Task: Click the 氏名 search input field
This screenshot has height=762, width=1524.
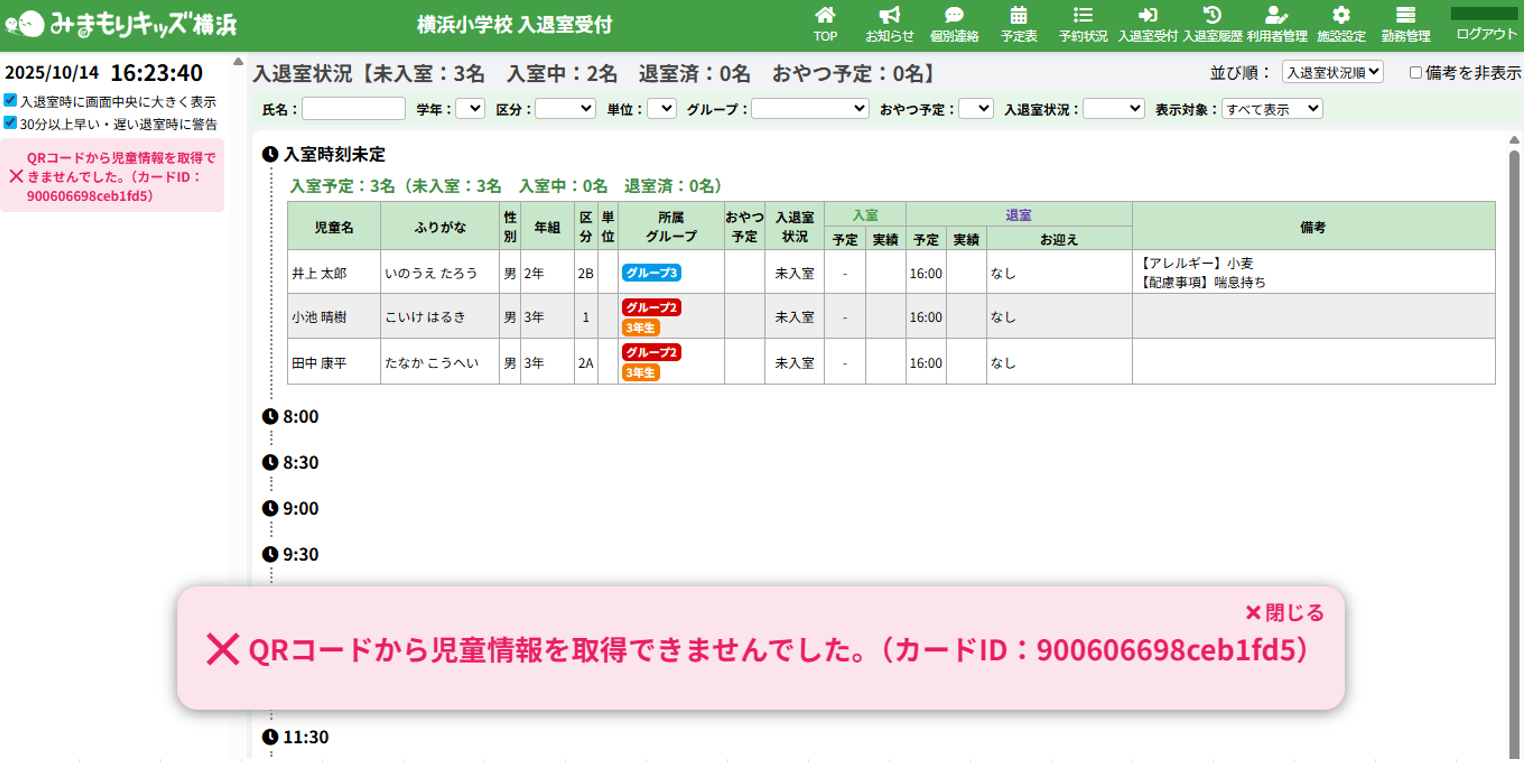Action: point(354,109)
